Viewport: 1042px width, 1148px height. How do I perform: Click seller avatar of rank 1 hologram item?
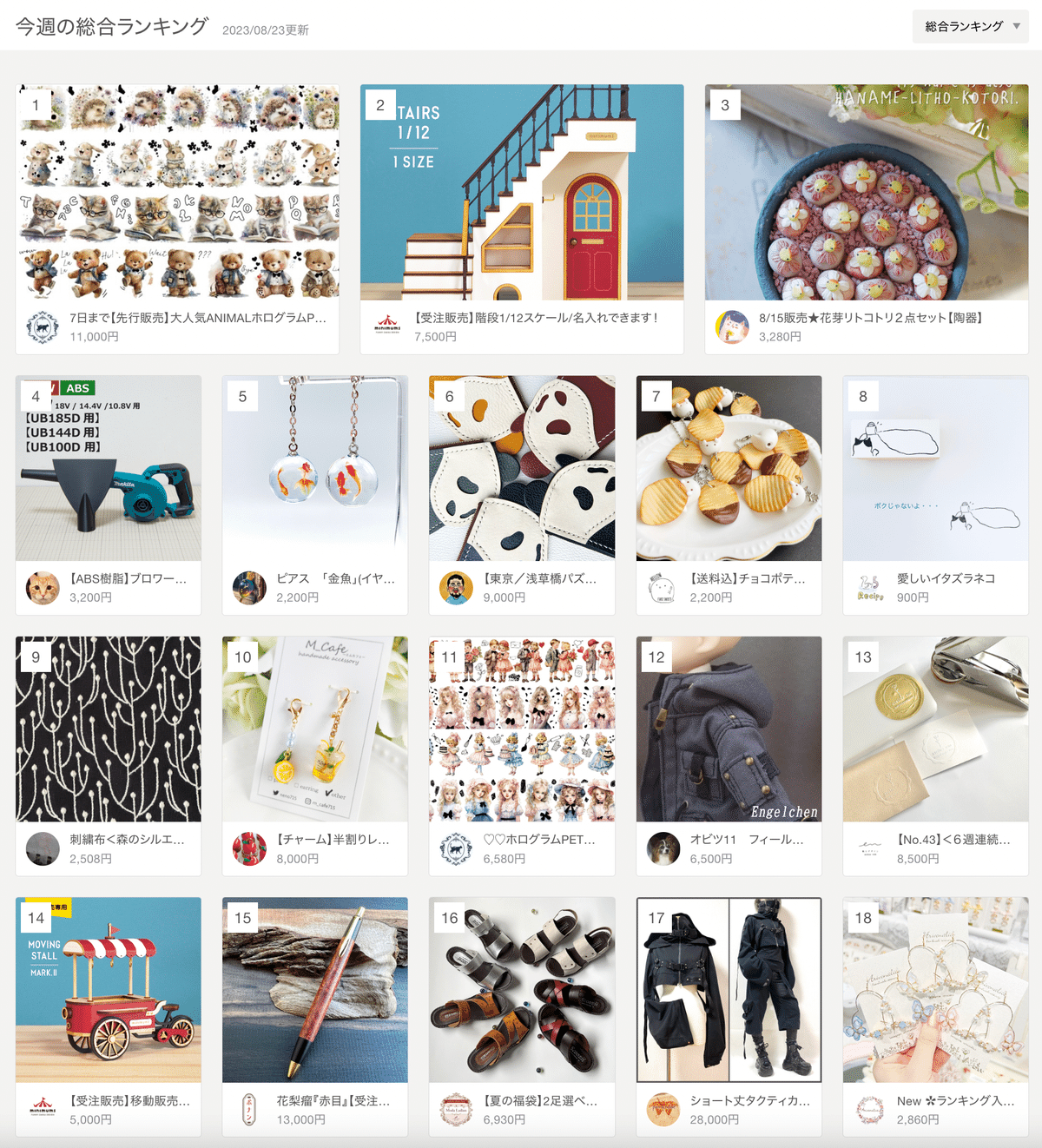click(x=43, y=327)
